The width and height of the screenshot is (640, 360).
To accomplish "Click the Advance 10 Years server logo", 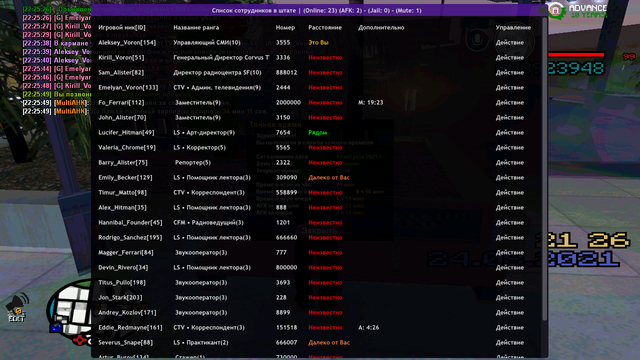I will coord(578,10).
